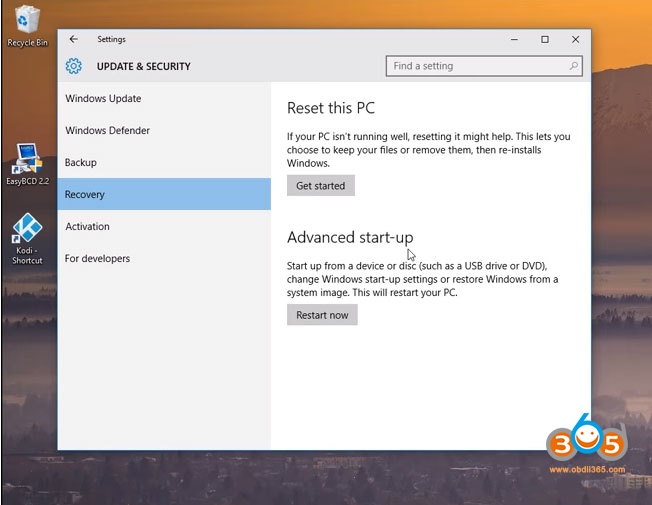The width and height of the screenshot is (652, 505).
Task: Click the search magnifier icon
Action: [x=573, y=66]
